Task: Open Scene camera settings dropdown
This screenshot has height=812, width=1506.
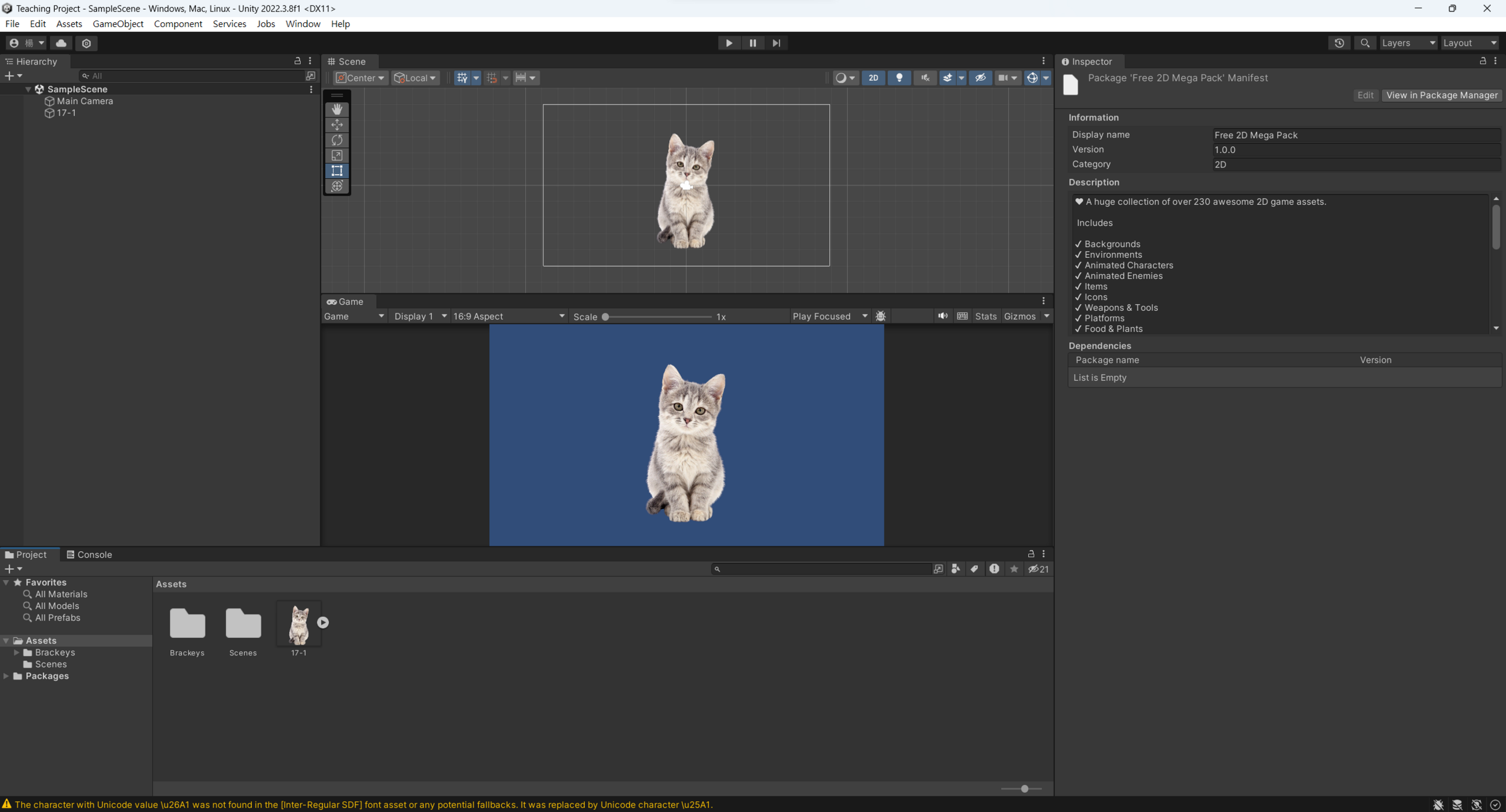Action: 1007,78
